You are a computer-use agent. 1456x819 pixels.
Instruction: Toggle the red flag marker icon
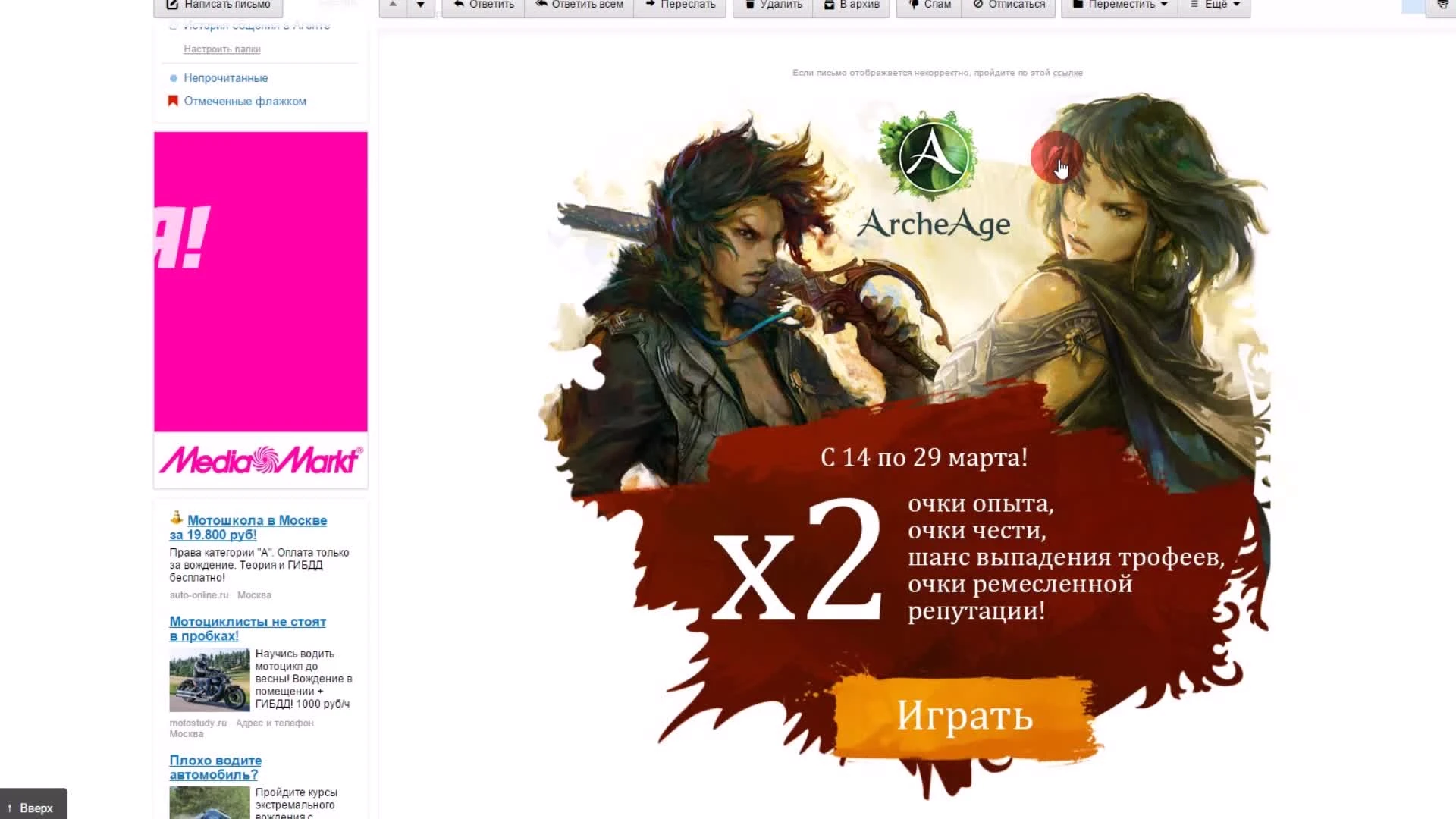tap(173, 100)
